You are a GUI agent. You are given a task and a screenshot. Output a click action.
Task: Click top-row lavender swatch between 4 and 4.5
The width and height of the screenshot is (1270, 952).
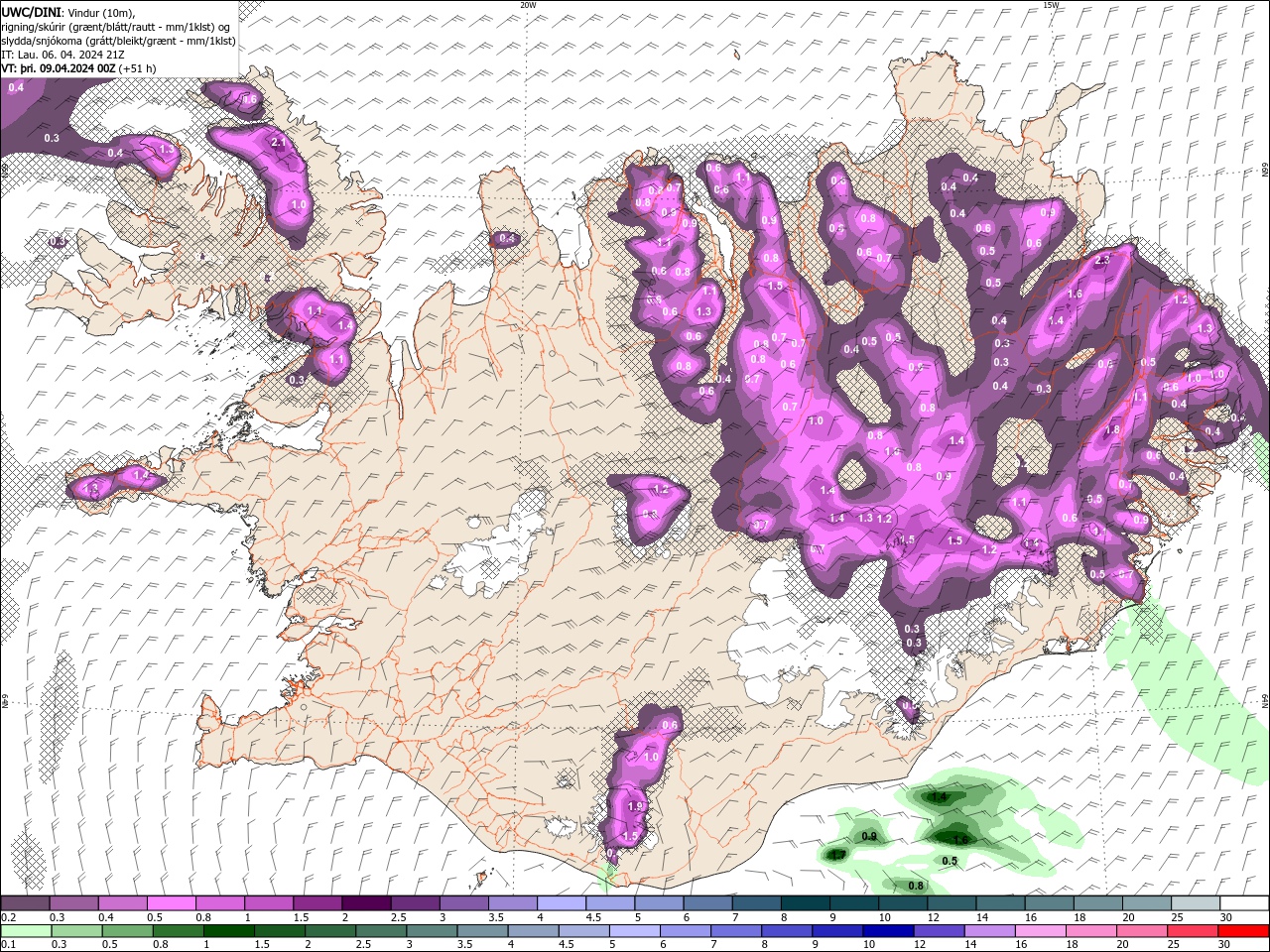[561, 903]
